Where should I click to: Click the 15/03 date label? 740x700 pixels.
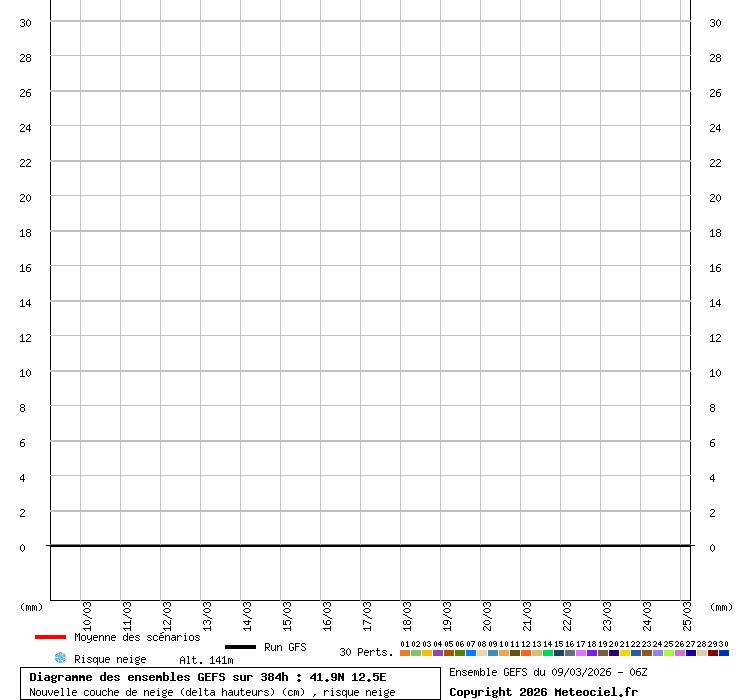288,612
